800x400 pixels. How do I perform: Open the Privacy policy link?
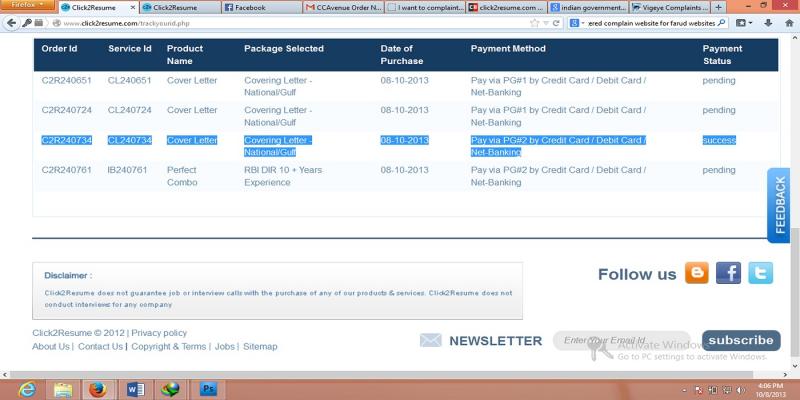(159, 333)
